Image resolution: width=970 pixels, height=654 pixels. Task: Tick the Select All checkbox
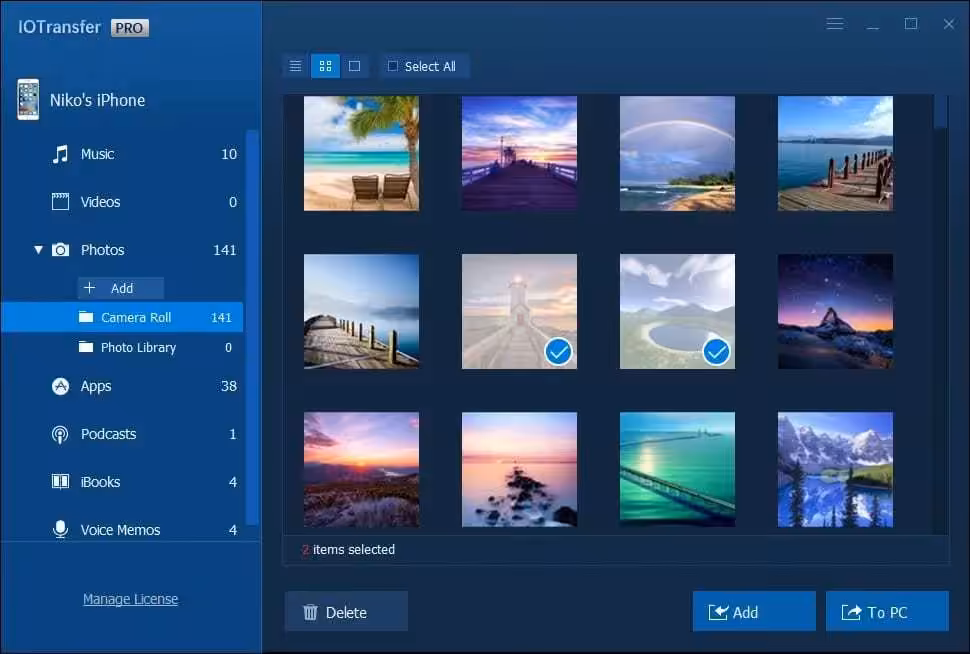tap(393, 66)
